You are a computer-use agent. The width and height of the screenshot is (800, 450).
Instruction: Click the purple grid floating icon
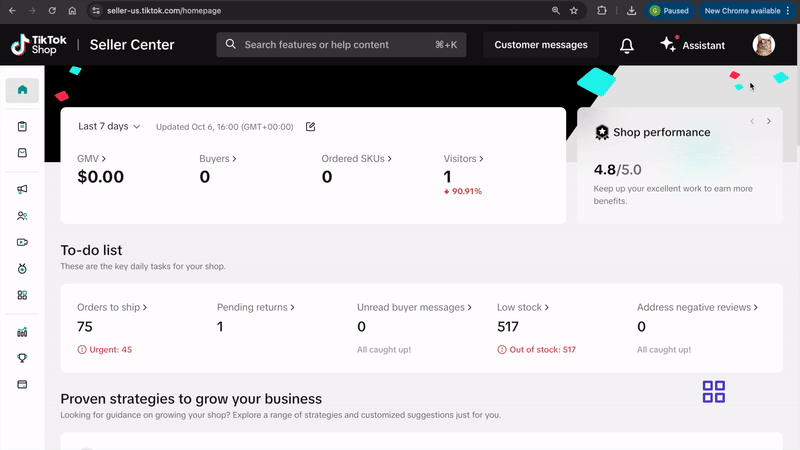click(714, 391)
